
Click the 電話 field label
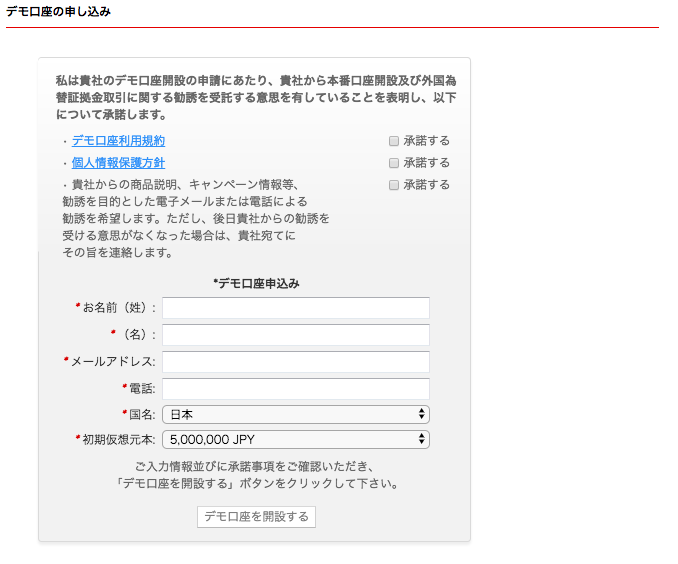[143, 389]
